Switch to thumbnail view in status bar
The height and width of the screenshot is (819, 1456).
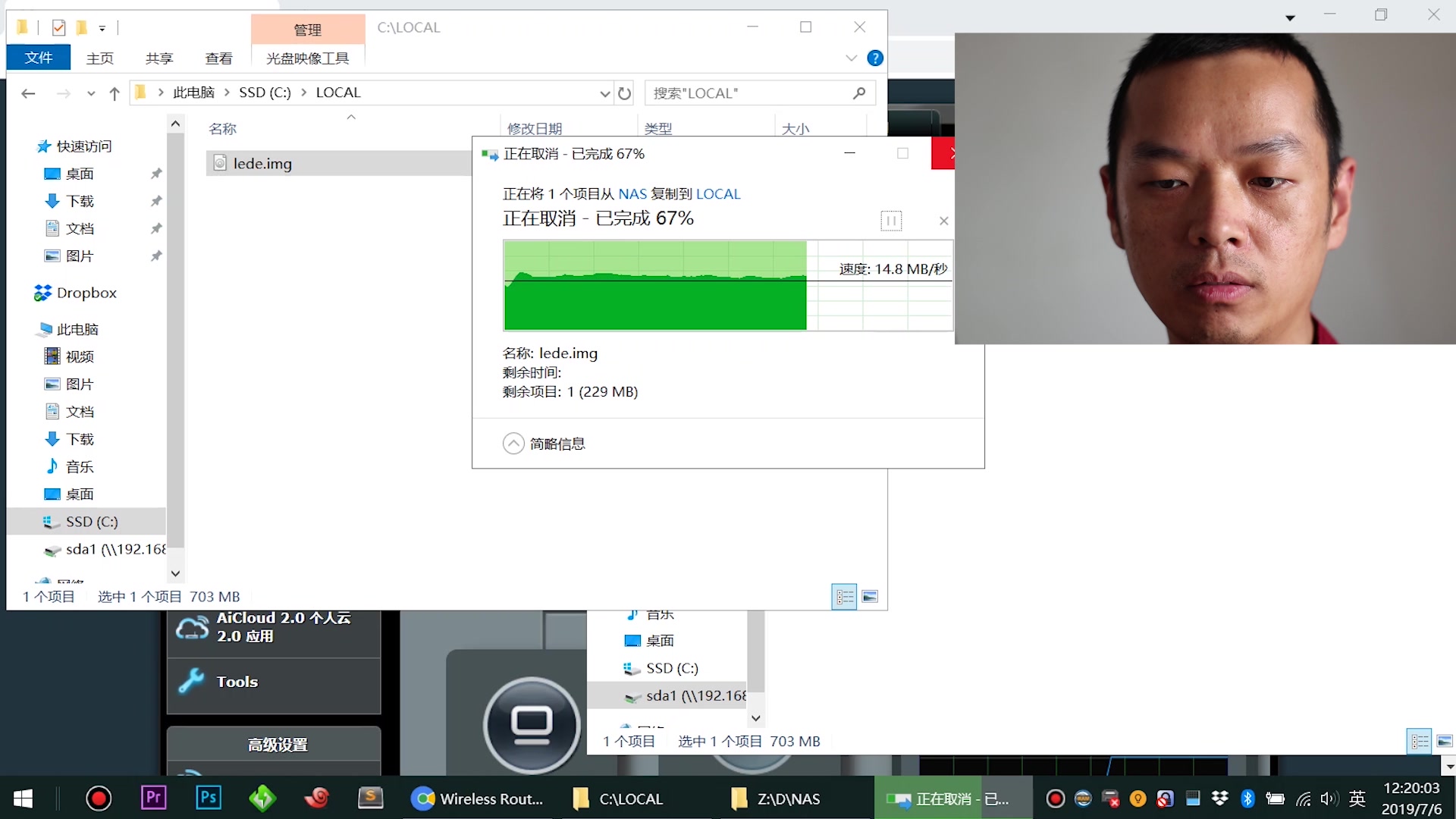tap(869, 596)
